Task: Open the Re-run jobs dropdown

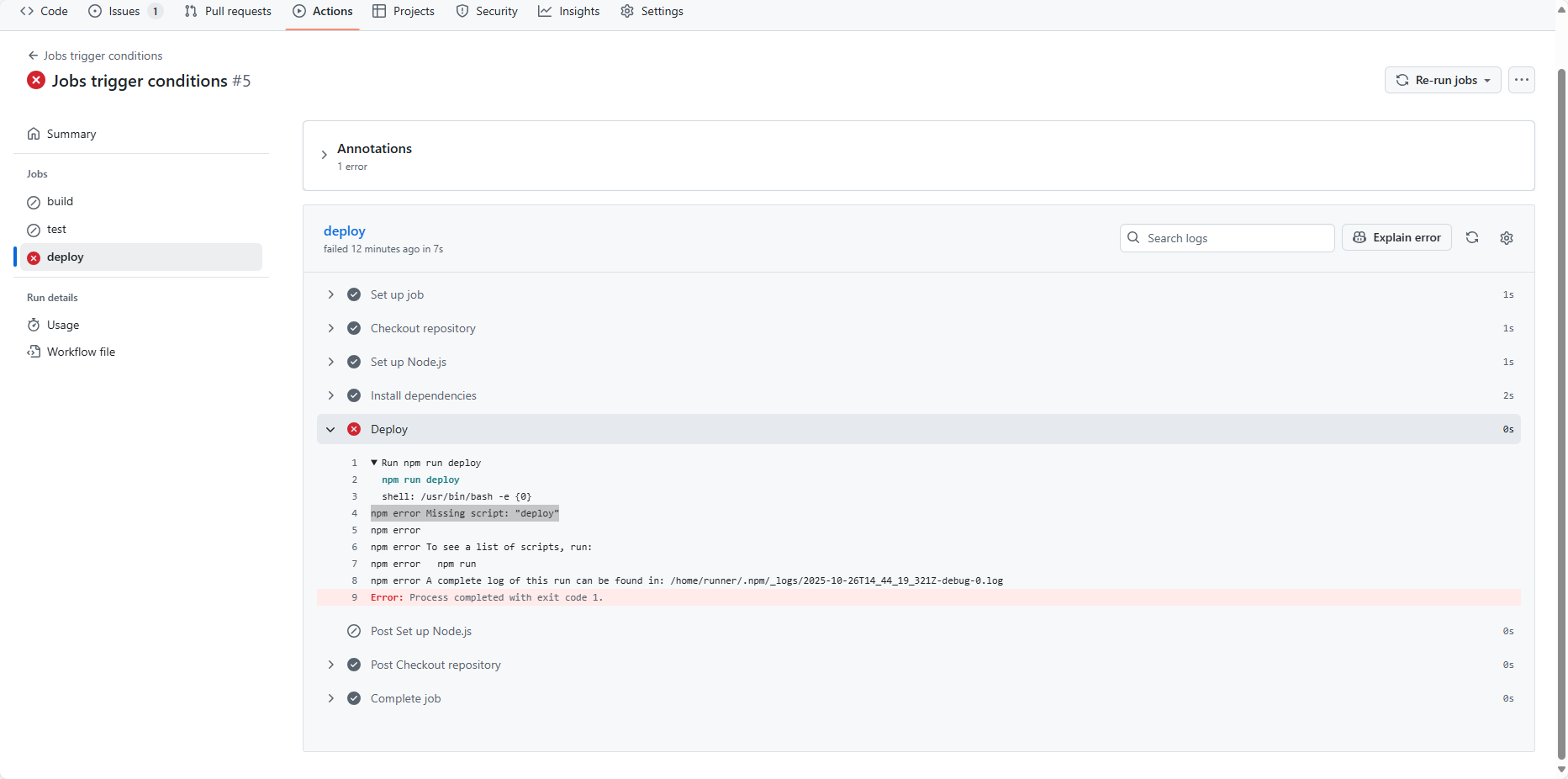Action: coord(1442,80)
